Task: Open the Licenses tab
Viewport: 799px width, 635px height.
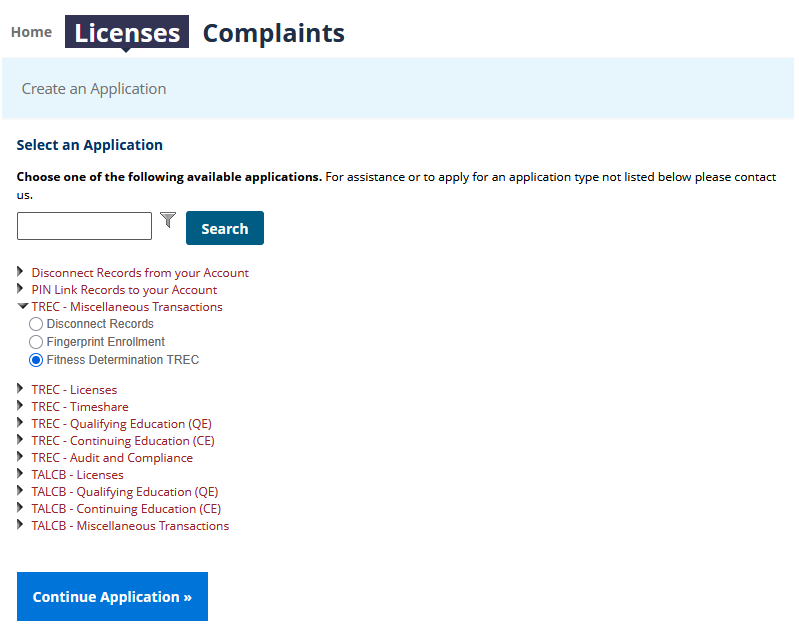Action: [x=127, y=33]
